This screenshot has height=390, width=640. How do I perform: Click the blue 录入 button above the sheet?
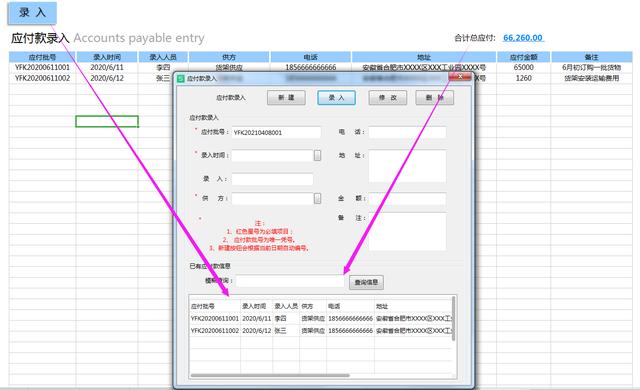pyautogui.click(x=32, y=13)
